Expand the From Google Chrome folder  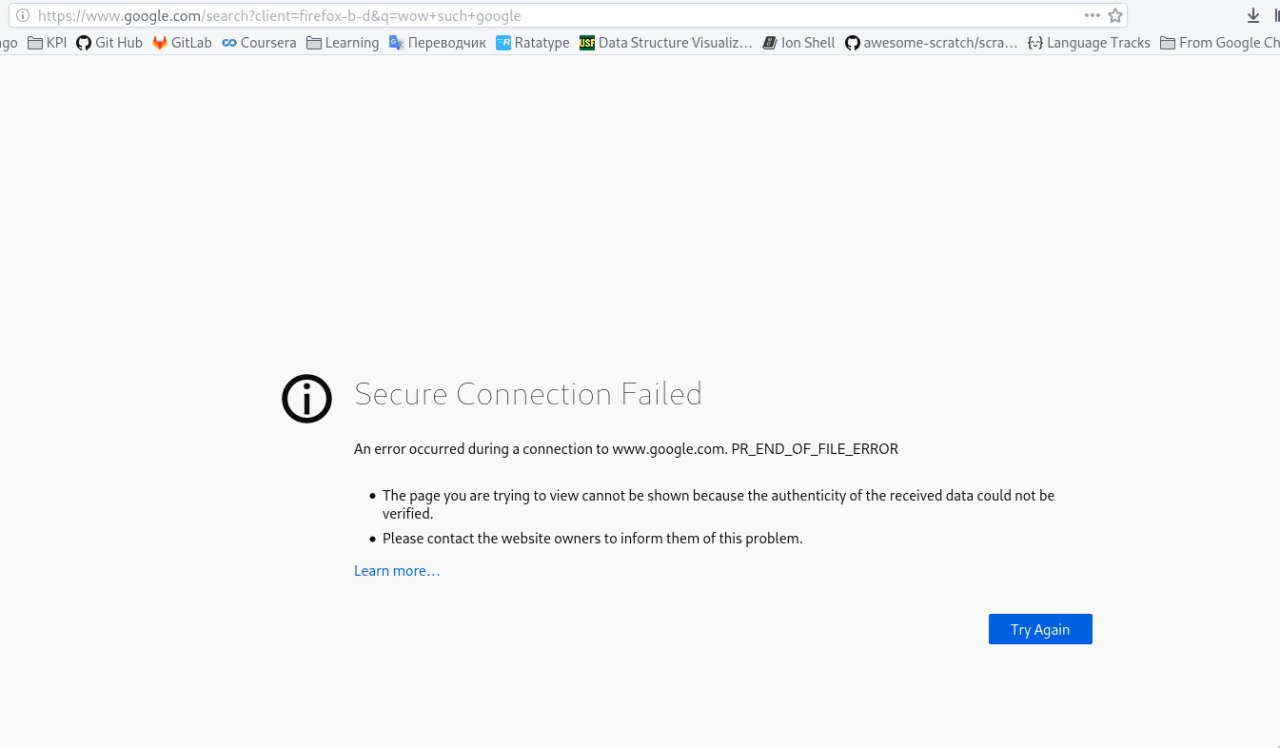point(1220,43)
